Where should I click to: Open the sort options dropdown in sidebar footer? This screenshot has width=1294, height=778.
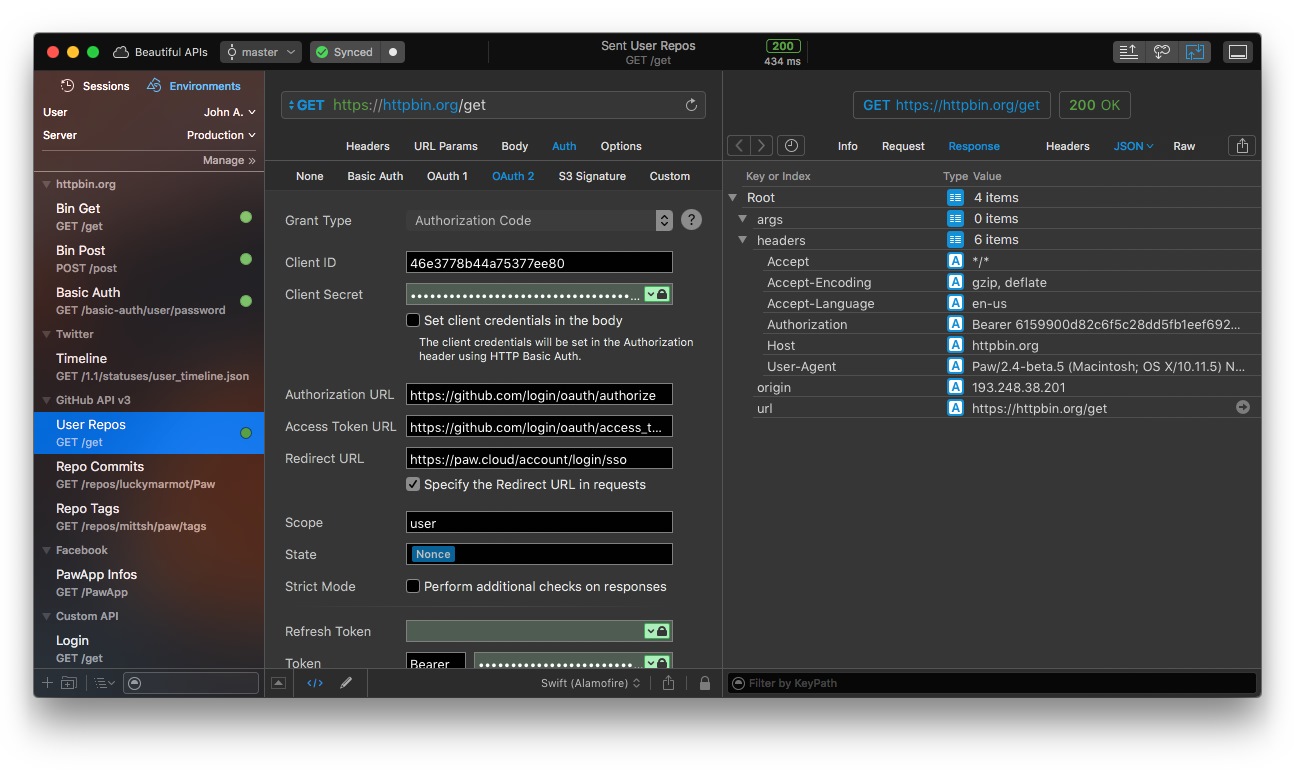[x=104, y=683]
